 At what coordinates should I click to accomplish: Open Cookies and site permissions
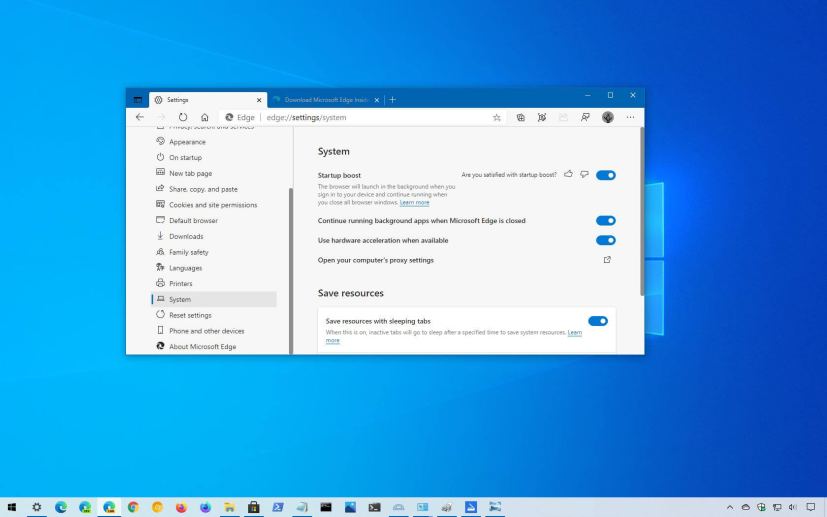pyautogui.click(x=214, y=205)
